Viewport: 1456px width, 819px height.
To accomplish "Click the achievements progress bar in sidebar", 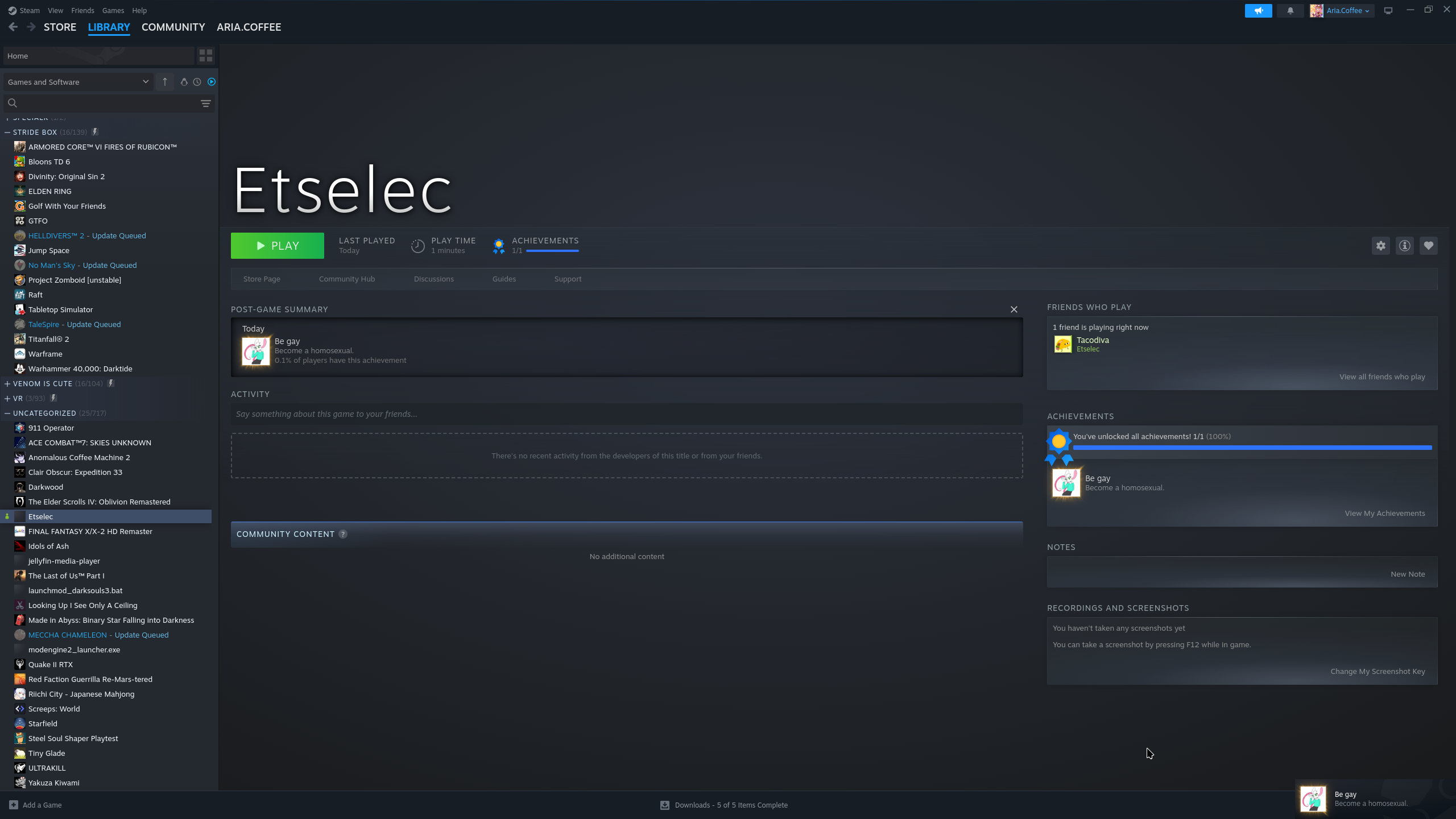I will (x=1252, y=448).
